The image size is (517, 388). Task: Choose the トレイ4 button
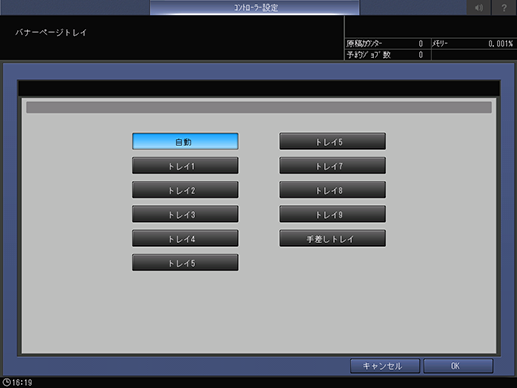[x=185, y=239]
